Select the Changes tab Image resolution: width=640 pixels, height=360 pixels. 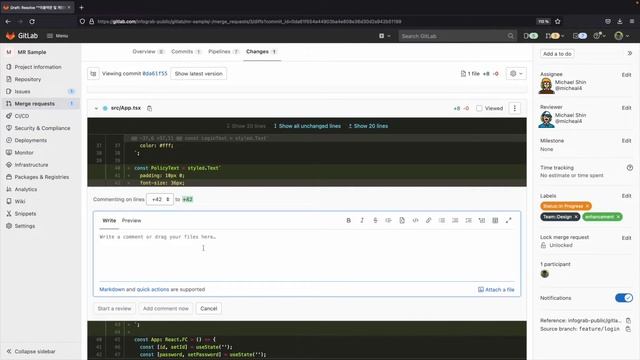tap(261, 51)
